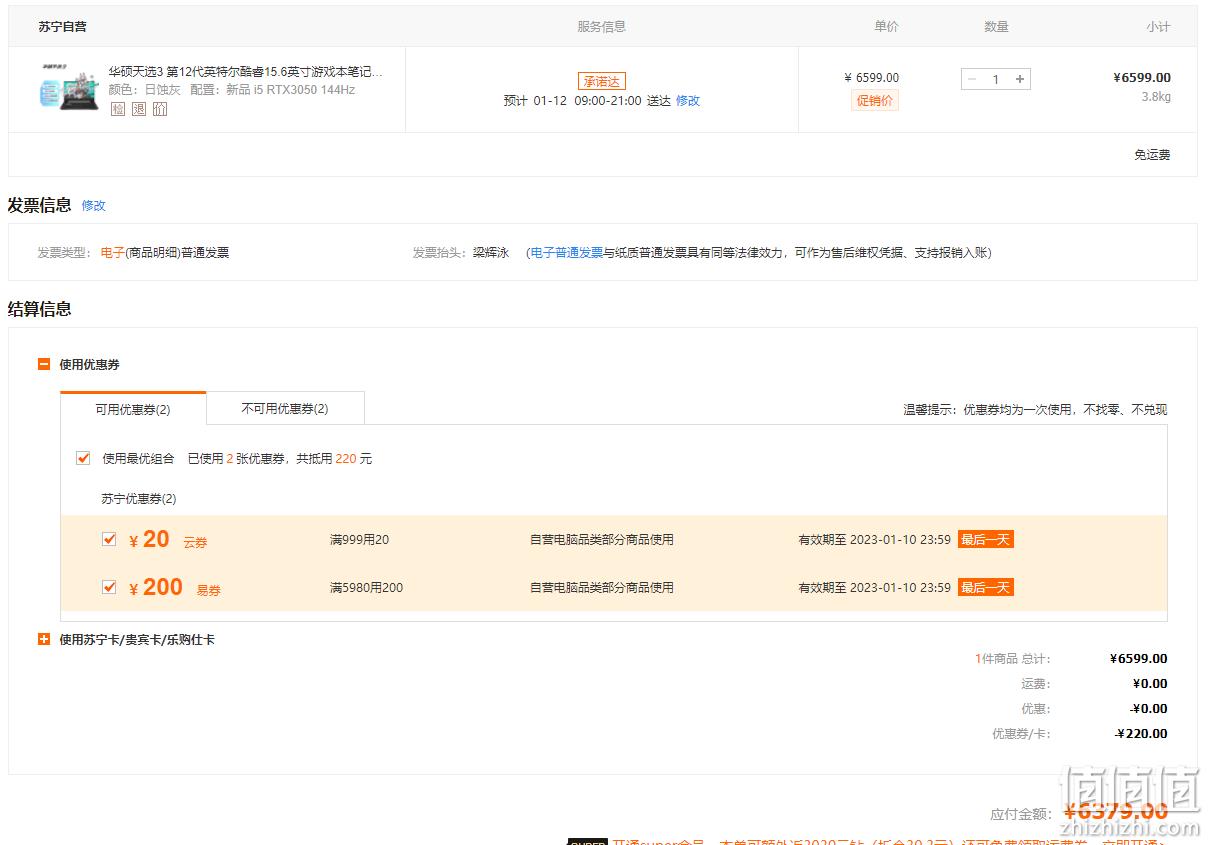Click the 苏宁自营 store header
1209x845 pixels.
click(63, 27)
